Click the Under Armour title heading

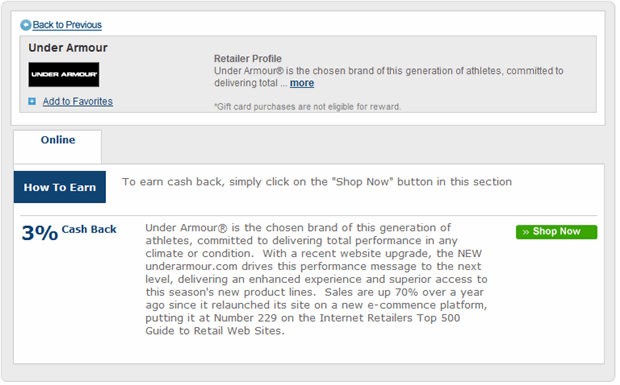(68, 48)
